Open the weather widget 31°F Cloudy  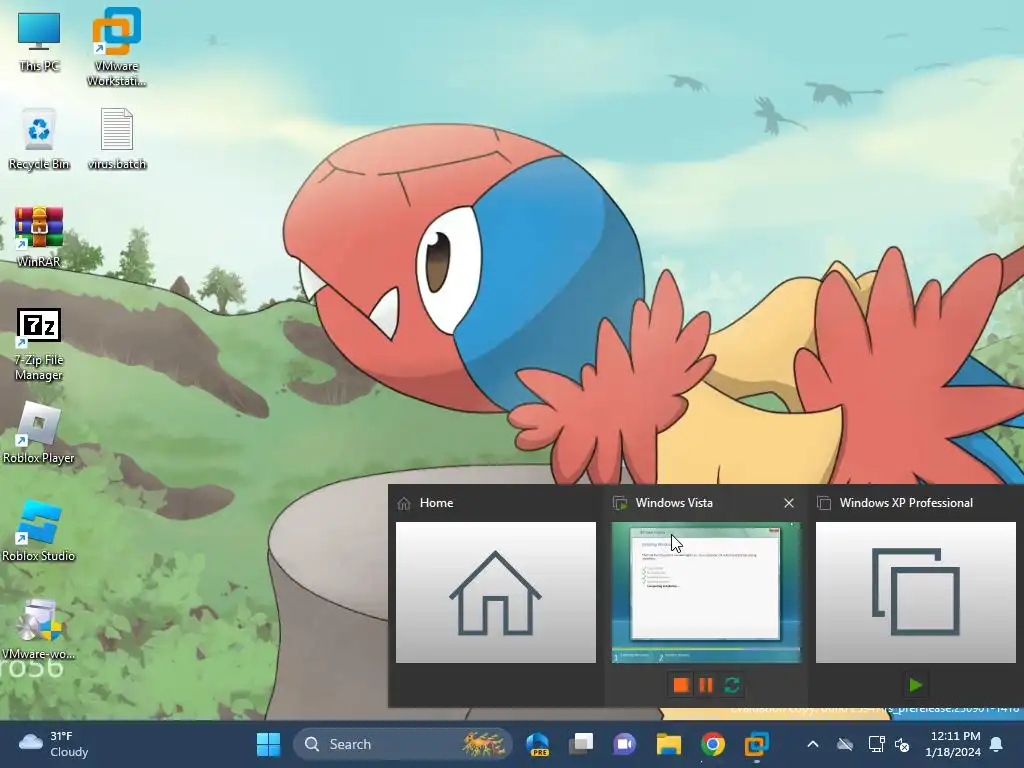55,744
